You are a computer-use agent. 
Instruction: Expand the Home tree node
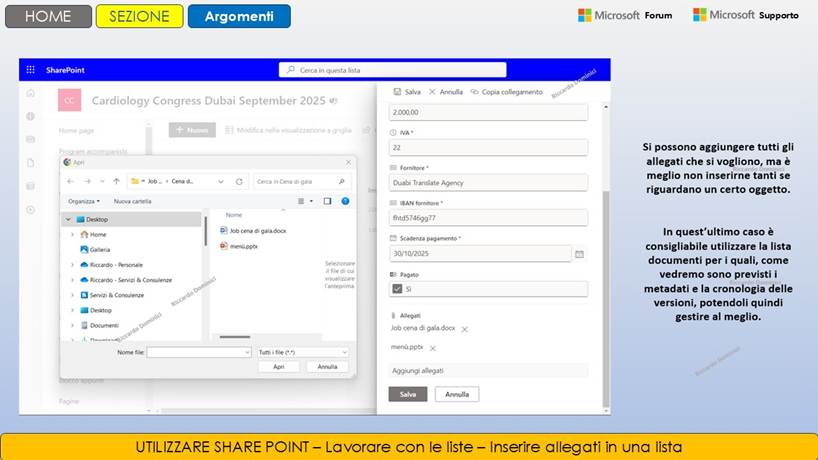tap(73, 235)
